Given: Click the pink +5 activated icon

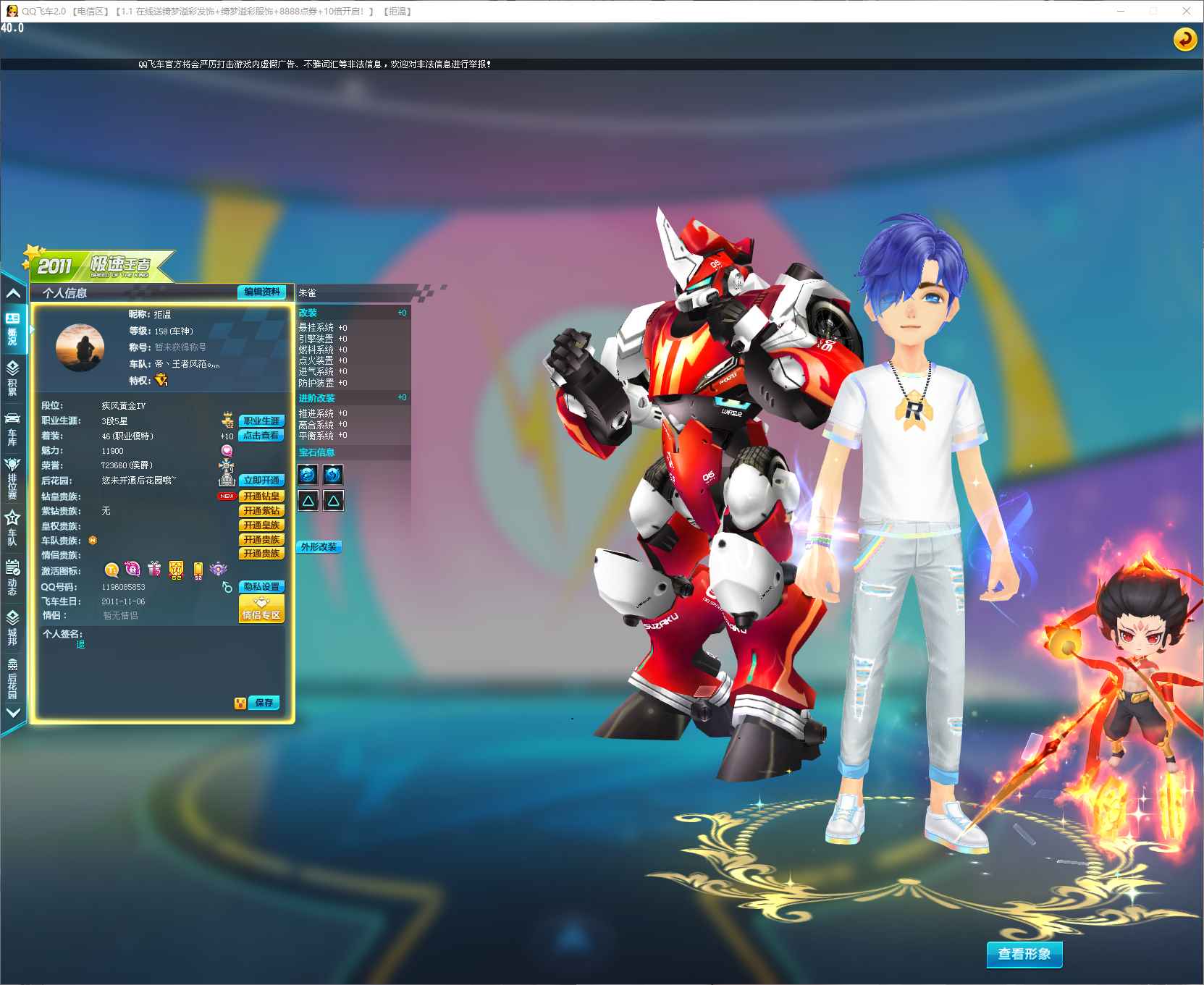Looking at the screenshot, I should [x=132, y=570].
